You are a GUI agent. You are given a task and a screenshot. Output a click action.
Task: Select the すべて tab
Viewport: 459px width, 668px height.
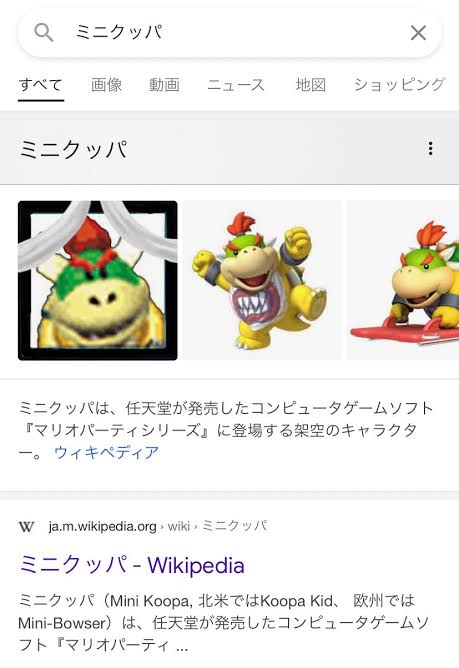41,84
